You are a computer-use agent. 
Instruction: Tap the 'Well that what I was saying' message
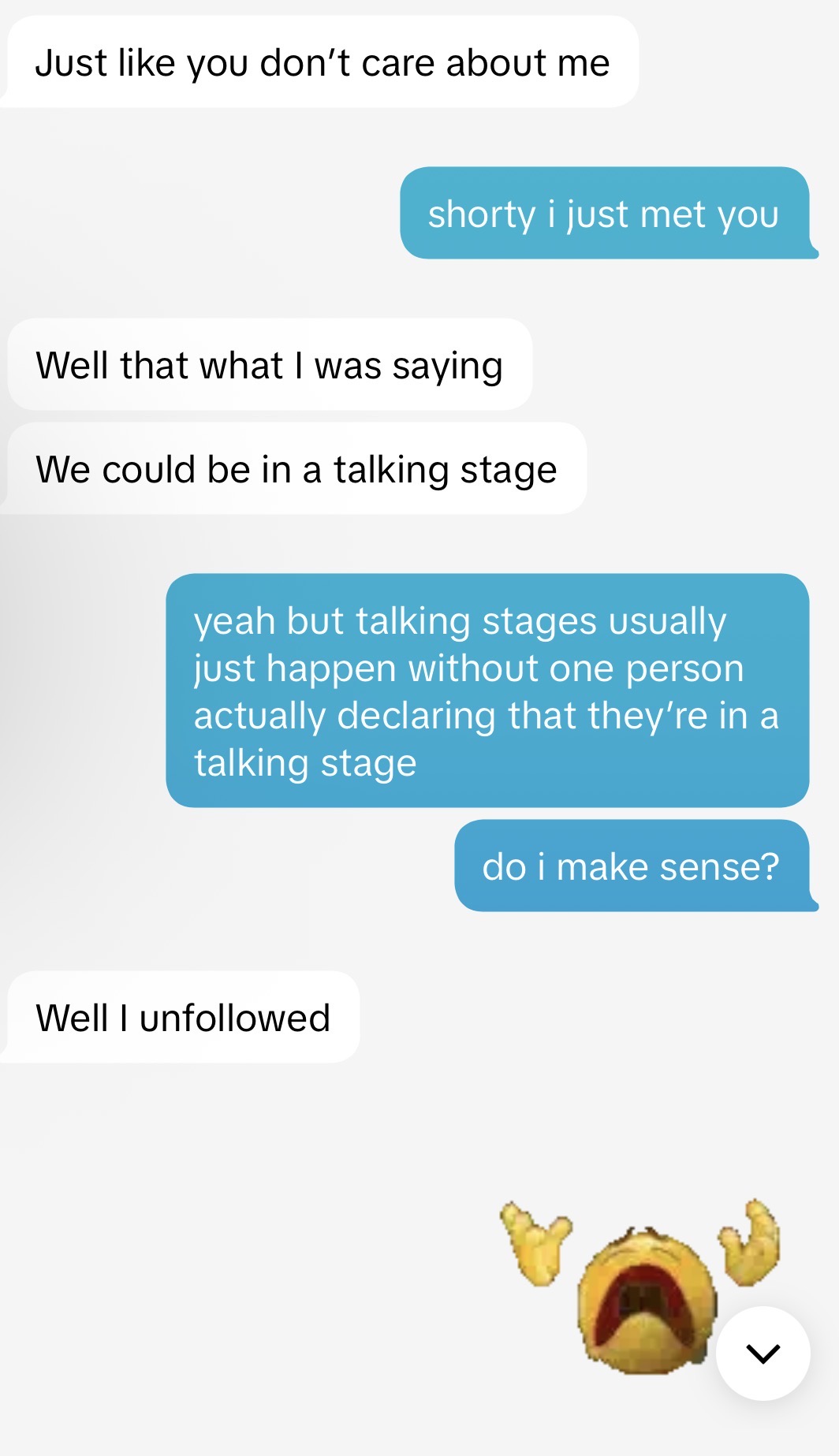coord(270,364)
